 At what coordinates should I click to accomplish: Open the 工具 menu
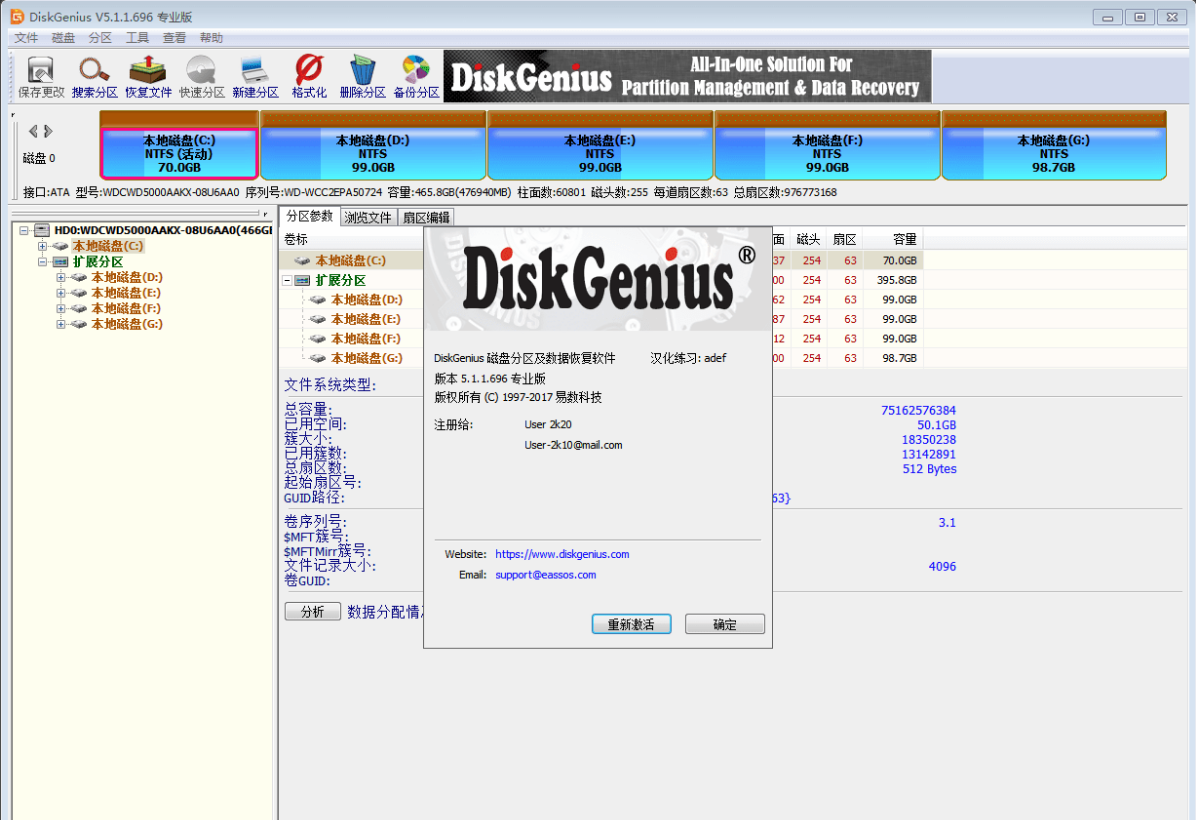click(x=137, y=38)
